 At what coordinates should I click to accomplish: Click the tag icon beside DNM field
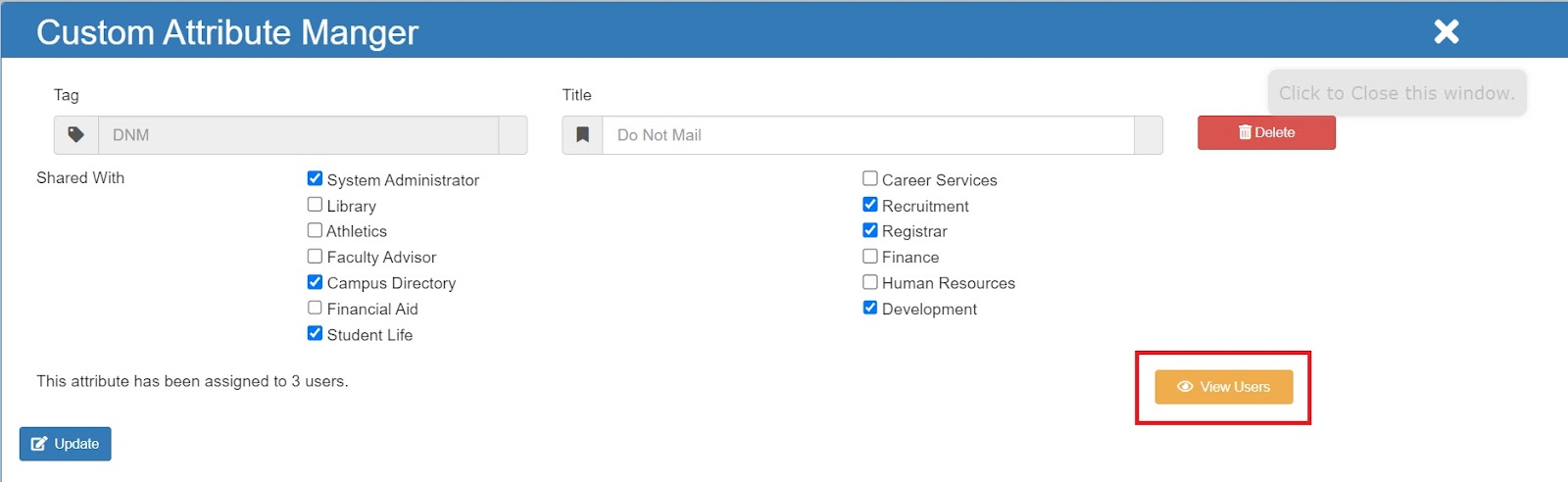(x=75, y=135)
